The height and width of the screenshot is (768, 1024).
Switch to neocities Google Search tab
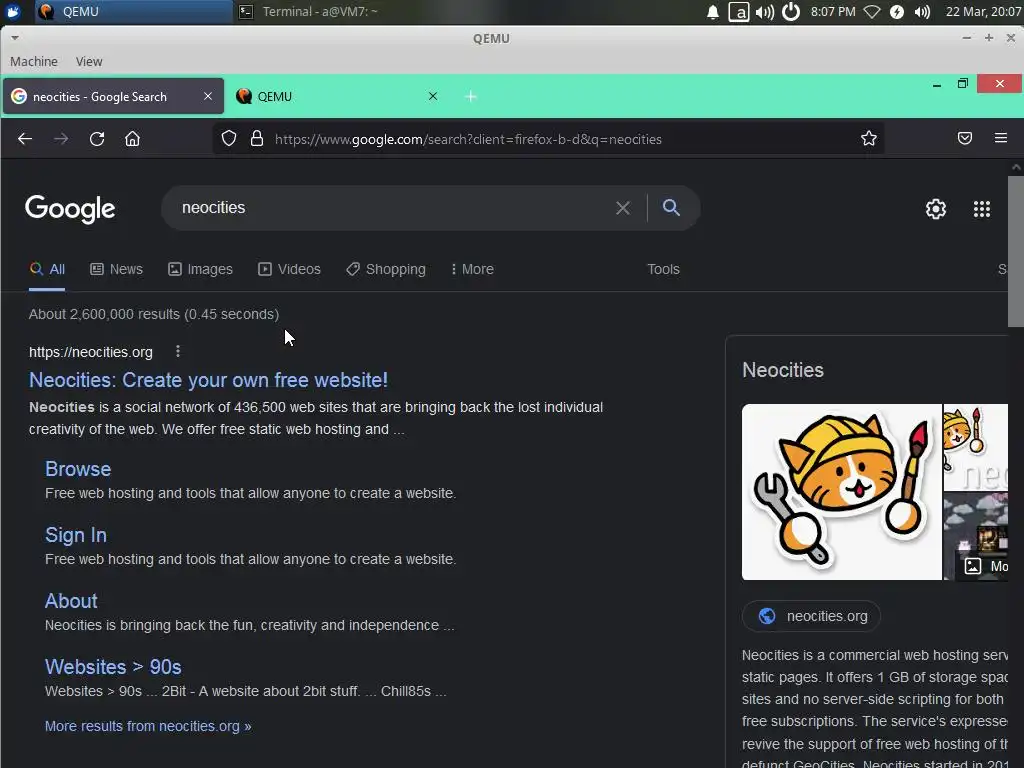click(x=114, y=97)
